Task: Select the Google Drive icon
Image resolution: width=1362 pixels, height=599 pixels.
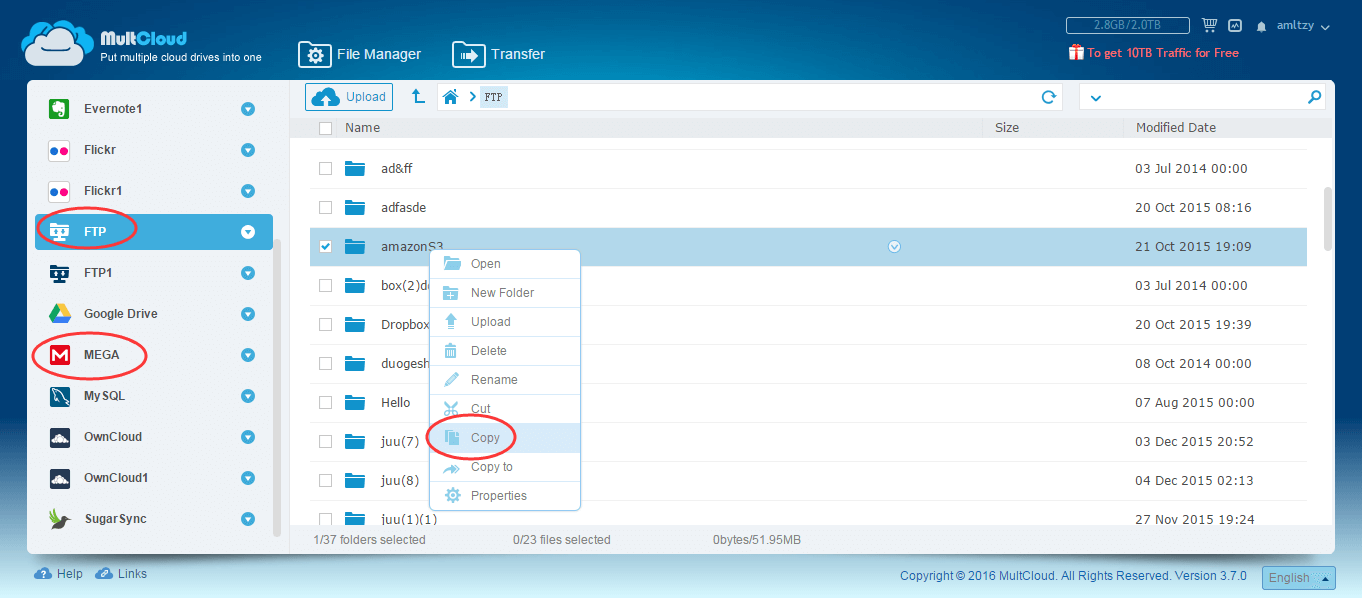Action: tap(59, 314)
